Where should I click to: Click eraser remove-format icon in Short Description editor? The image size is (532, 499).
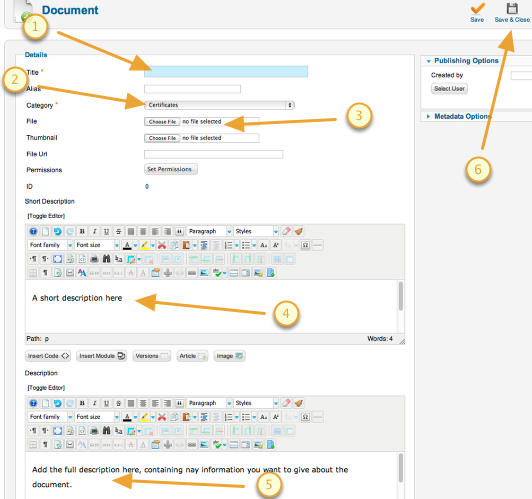click(286, 231)
